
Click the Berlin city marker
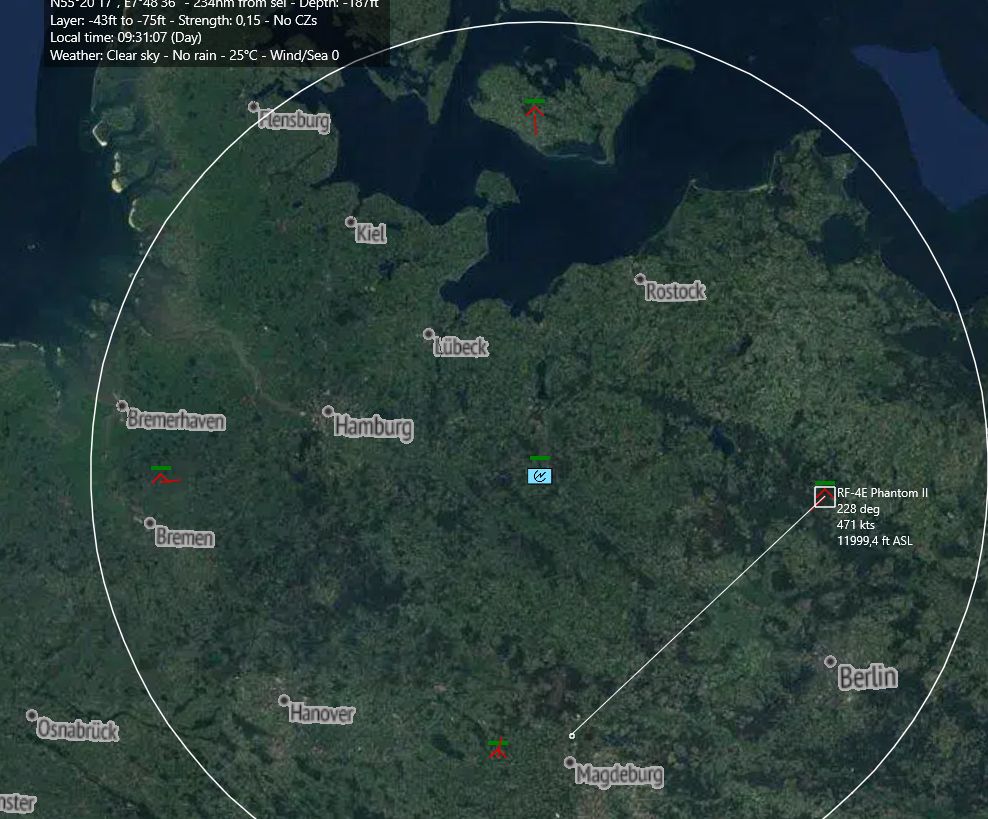point(830,661)
